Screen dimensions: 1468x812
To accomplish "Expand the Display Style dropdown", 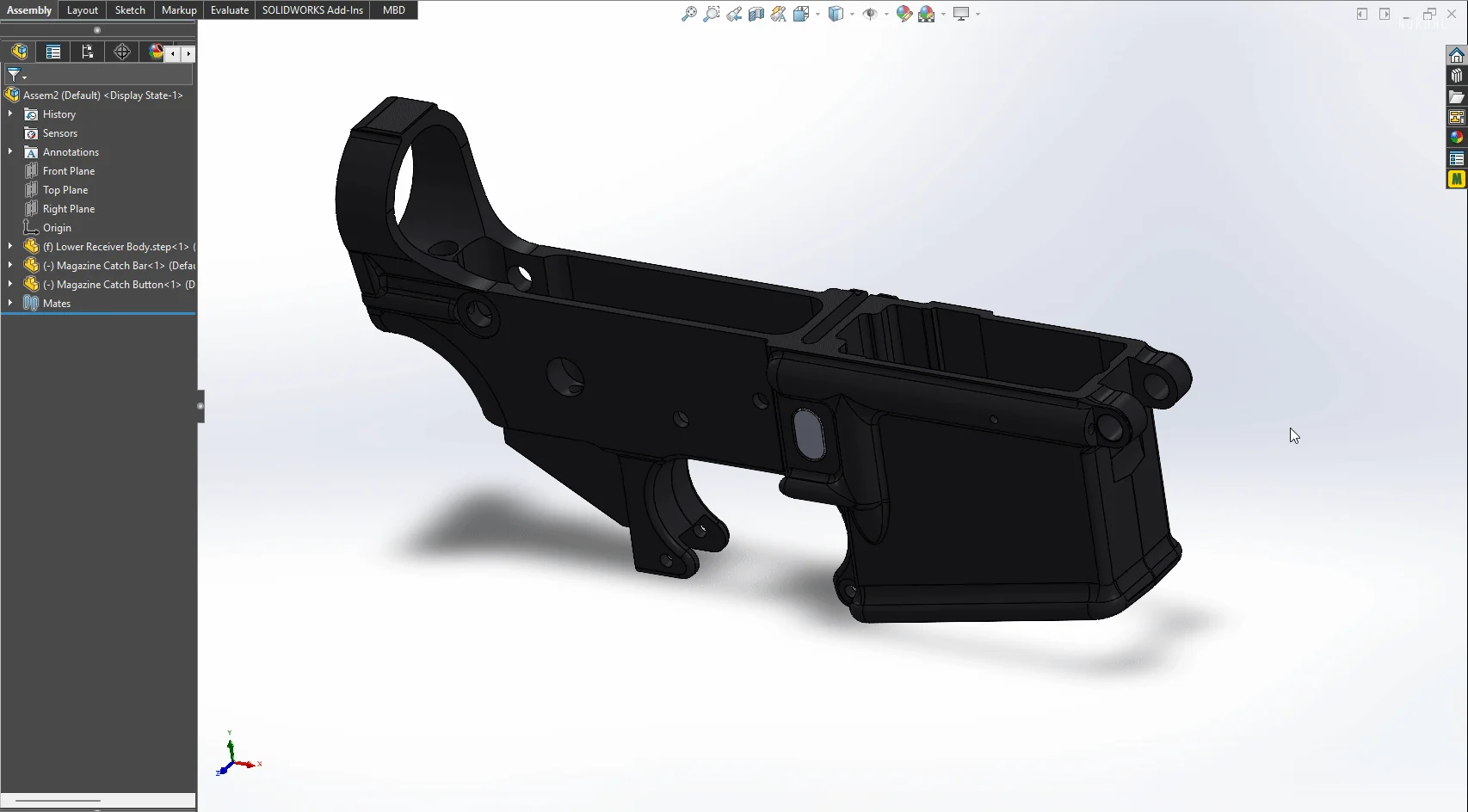I will [x=850, y=14].
